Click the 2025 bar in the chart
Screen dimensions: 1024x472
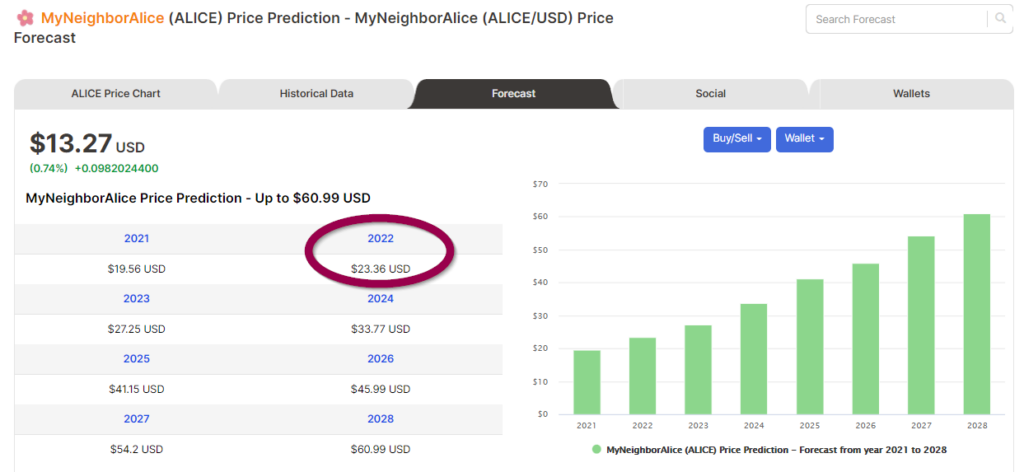point(810,347)
